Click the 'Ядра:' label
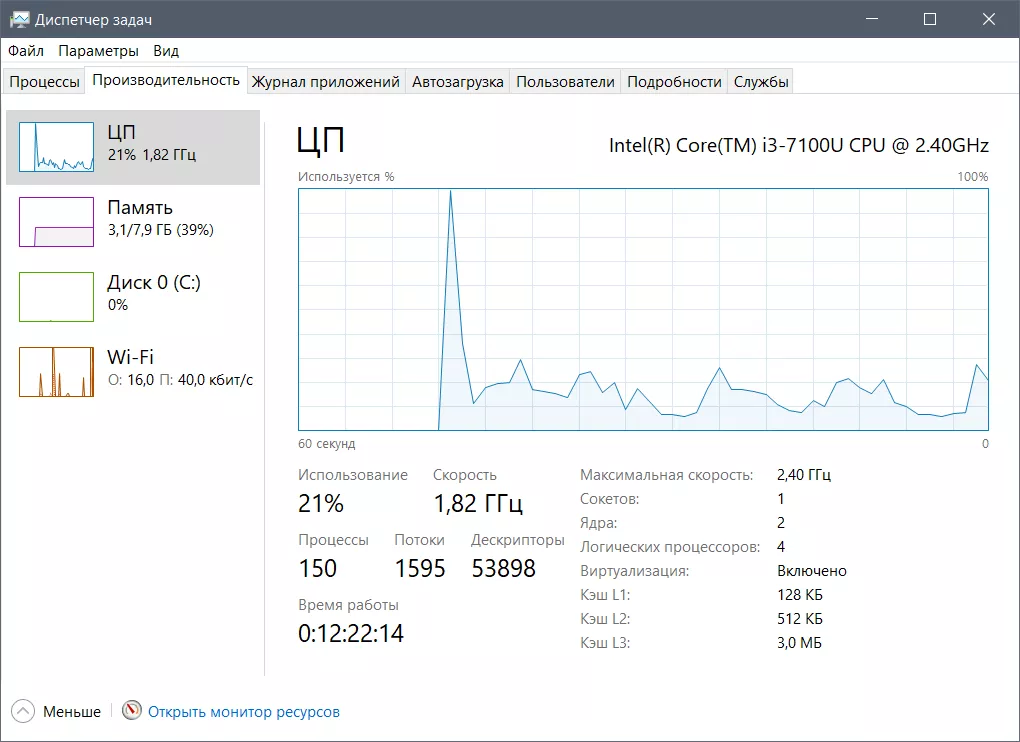This screenshot has height=742, width=1020. click(598, 523)
